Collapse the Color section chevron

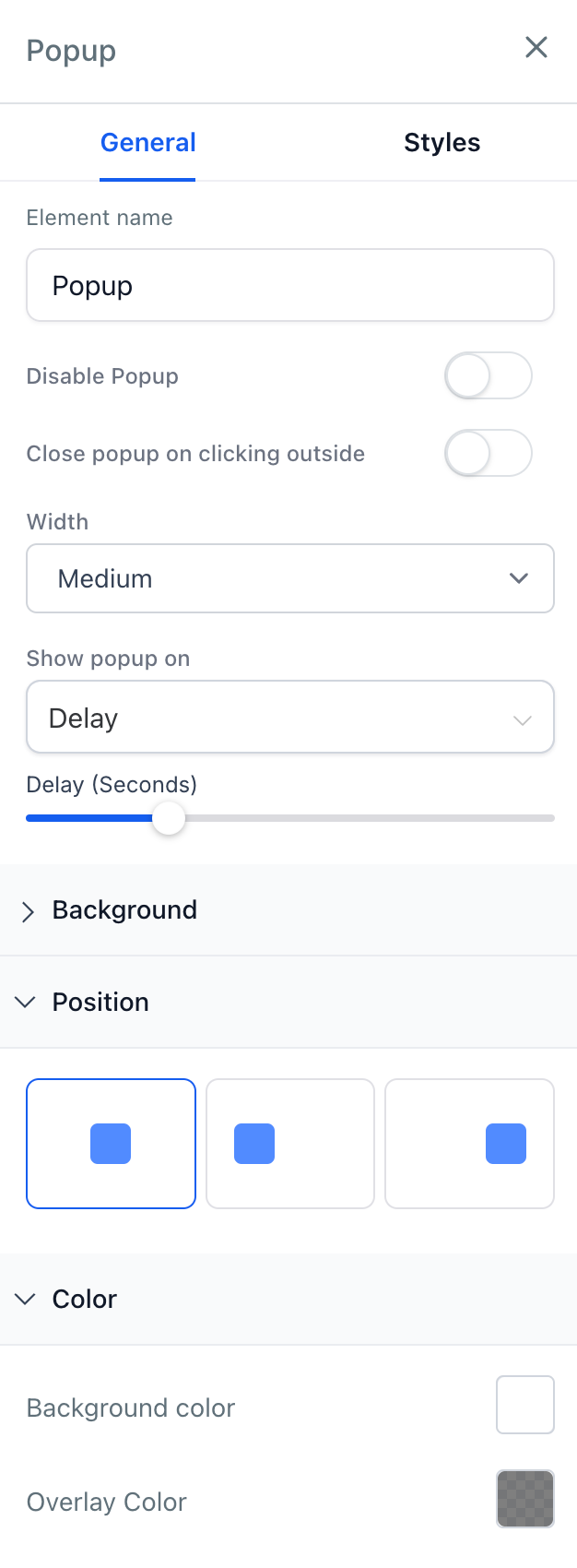tap(26, 1299)
